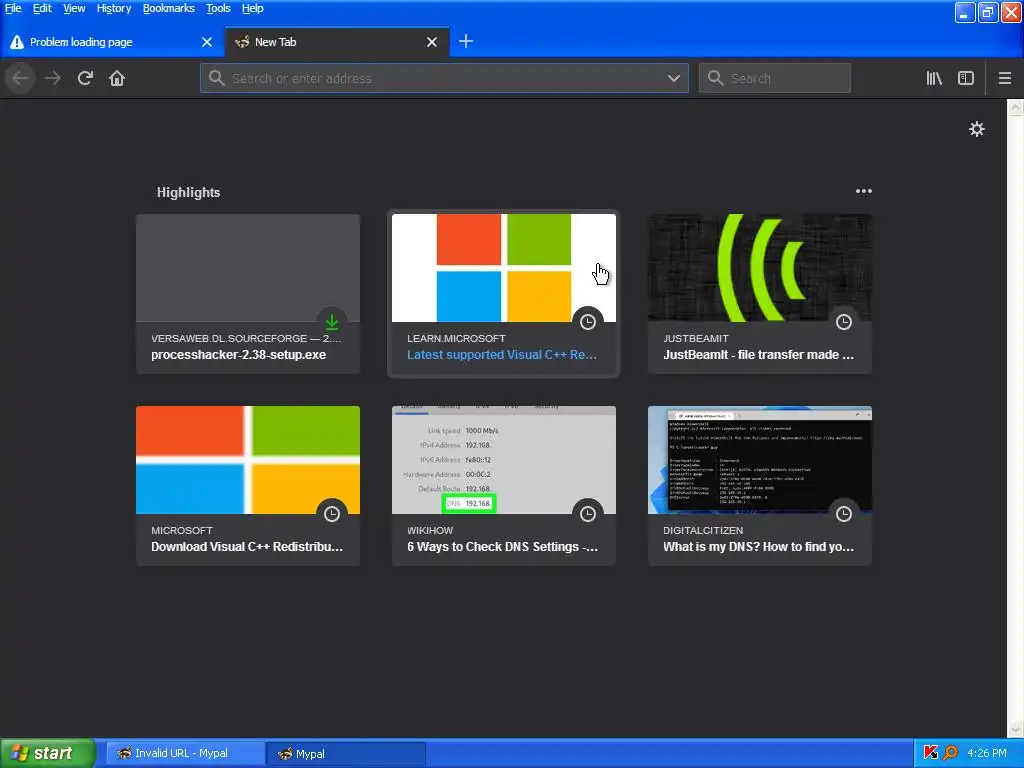Click history clock icon on Microsoft Download card
The width and height of the screenshot is (1024, 768).
click(x=332, y=513)
